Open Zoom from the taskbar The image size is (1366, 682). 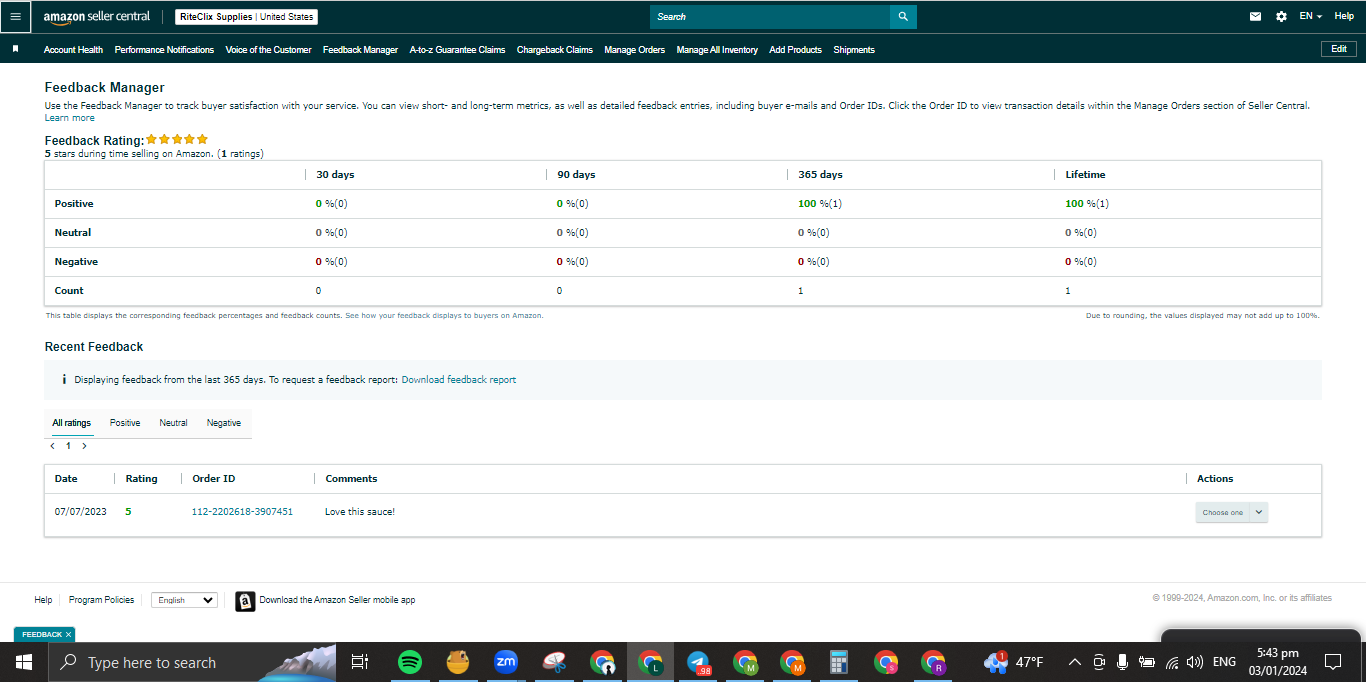pyautogui.click(x=506, y=662)
